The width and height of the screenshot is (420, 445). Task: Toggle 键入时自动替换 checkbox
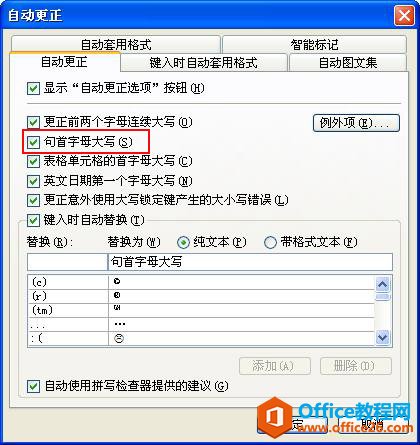coord(33,220)
